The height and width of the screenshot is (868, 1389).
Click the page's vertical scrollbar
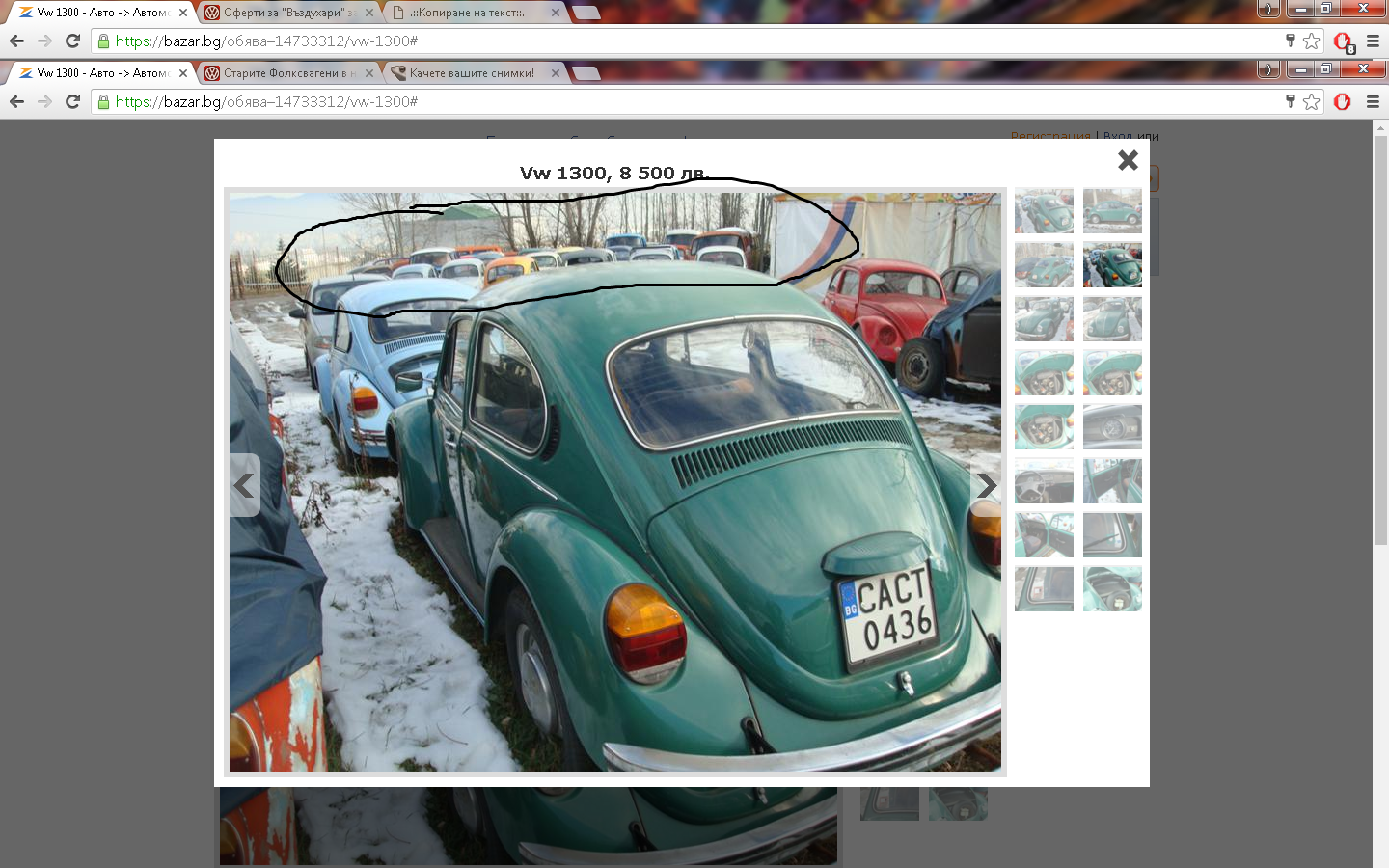(1380, 338)
